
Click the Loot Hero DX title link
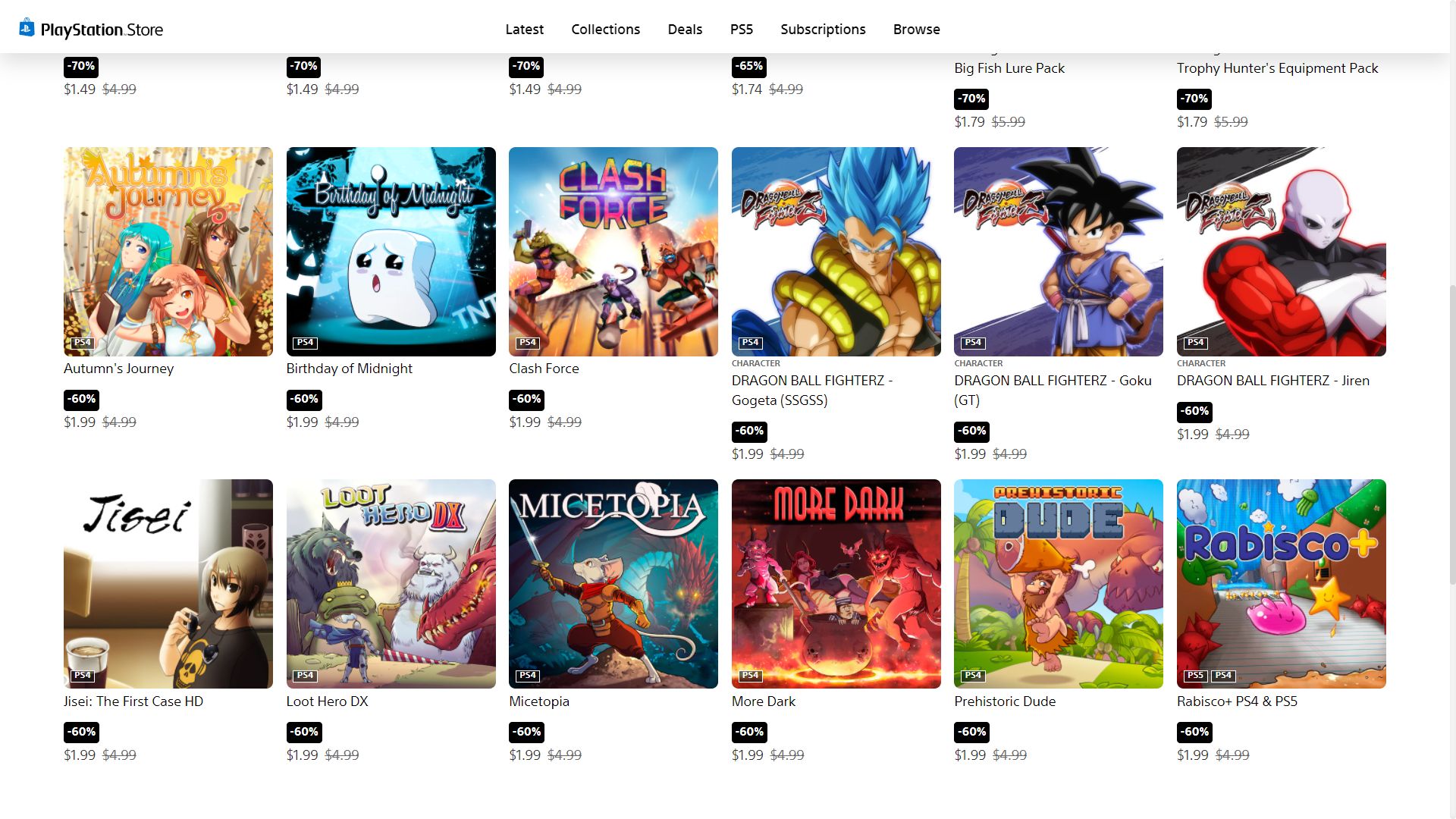(327, 701)
